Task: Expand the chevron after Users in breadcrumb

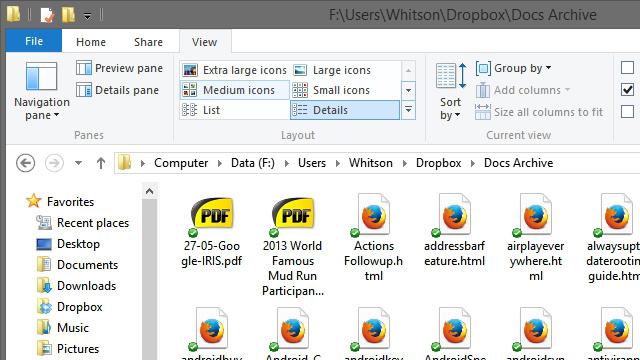Action: [338, 163]
